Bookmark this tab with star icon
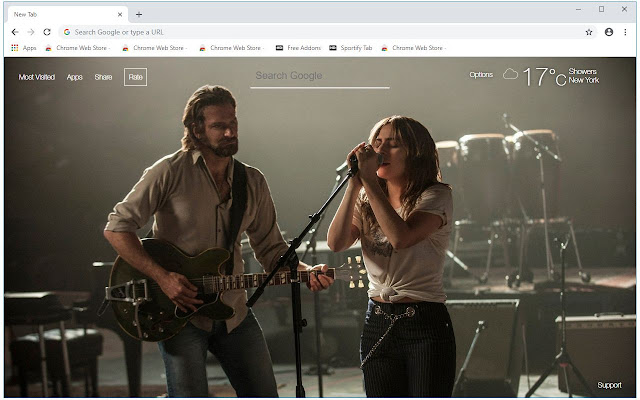This screenshot has width=640, height=400. (x=589, y=32)
